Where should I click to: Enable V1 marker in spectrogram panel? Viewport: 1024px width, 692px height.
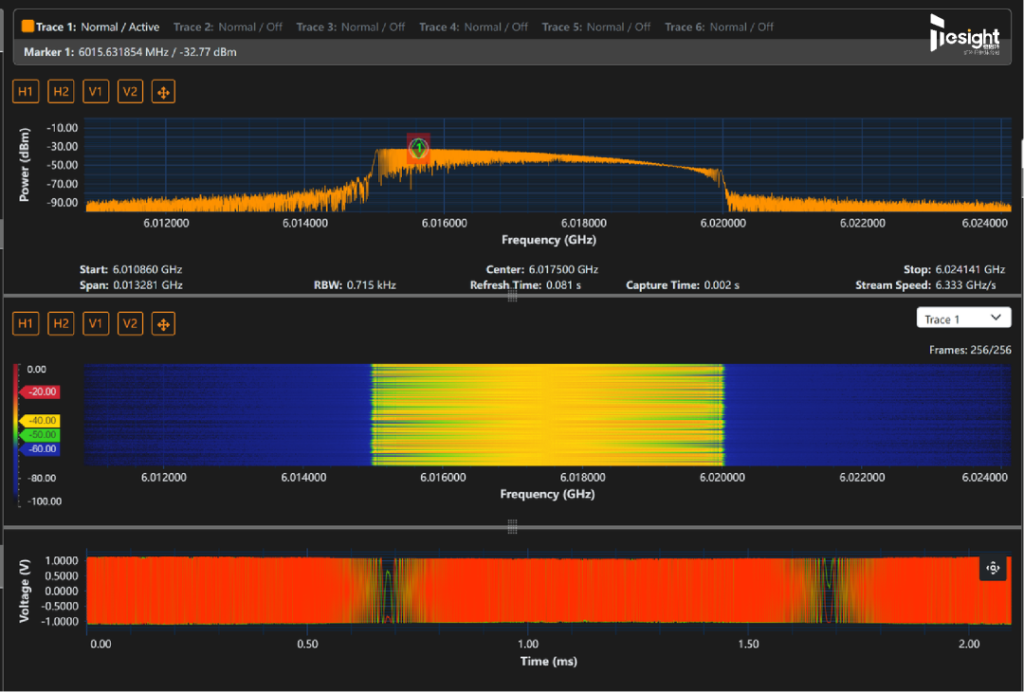[95, 324]
